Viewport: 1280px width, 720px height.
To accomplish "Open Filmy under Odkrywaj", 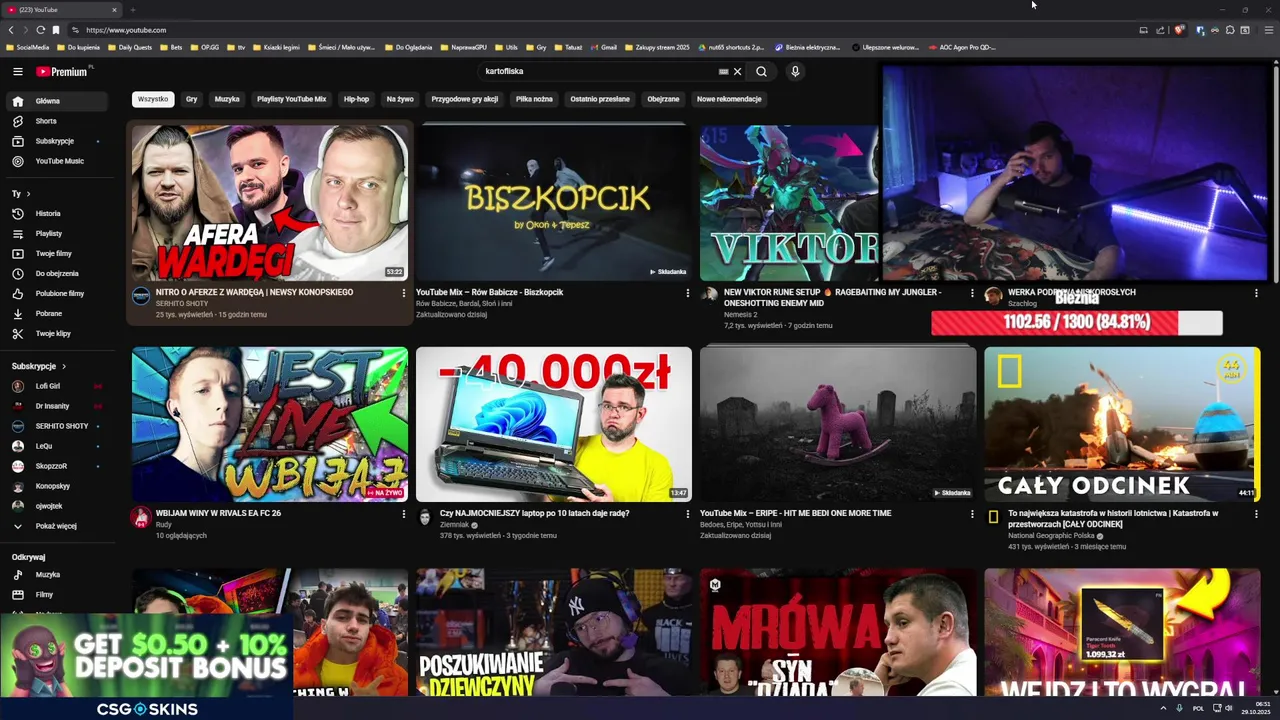I will [x=44, y=595].
